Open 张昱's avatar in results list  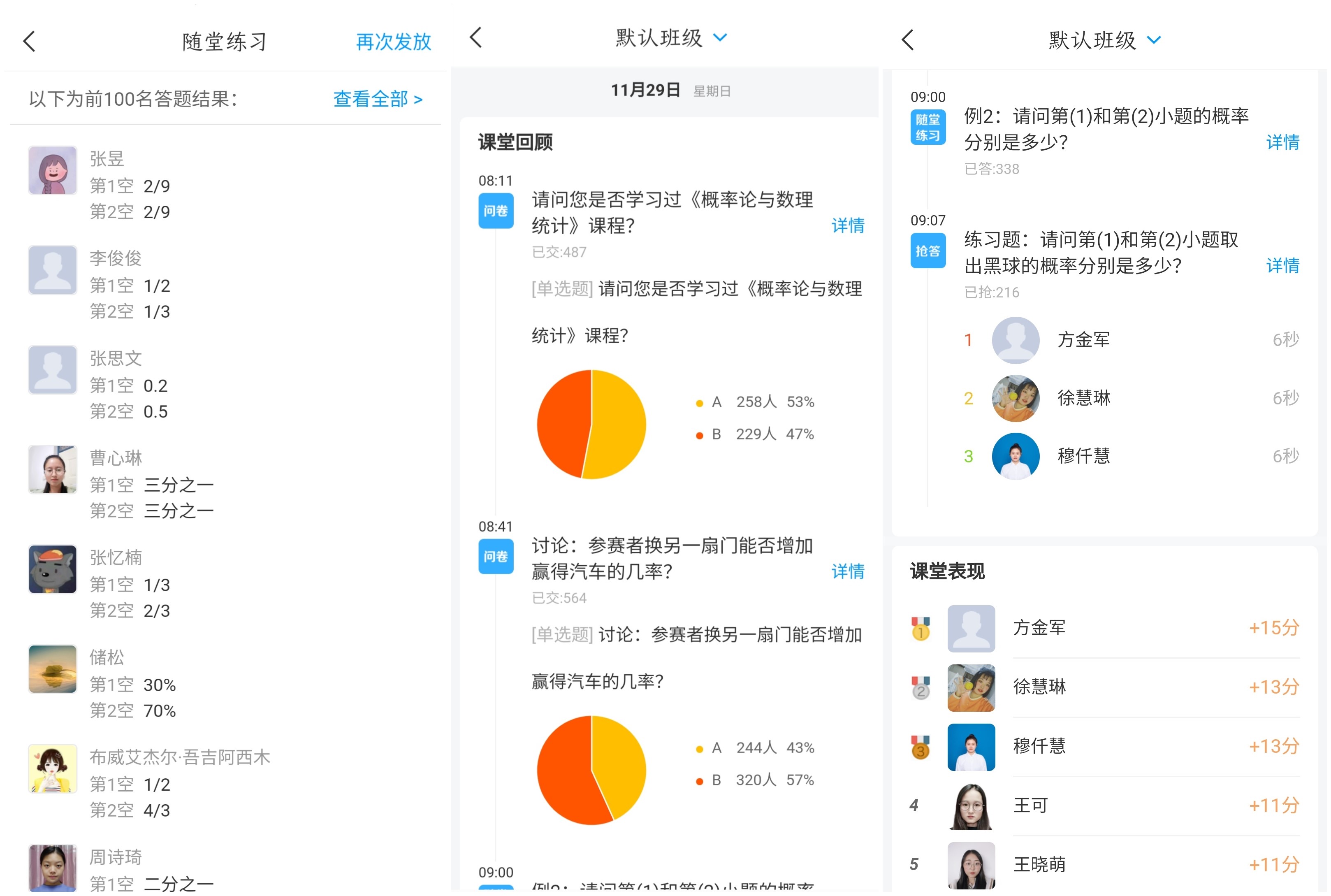[x=53, y=170]
